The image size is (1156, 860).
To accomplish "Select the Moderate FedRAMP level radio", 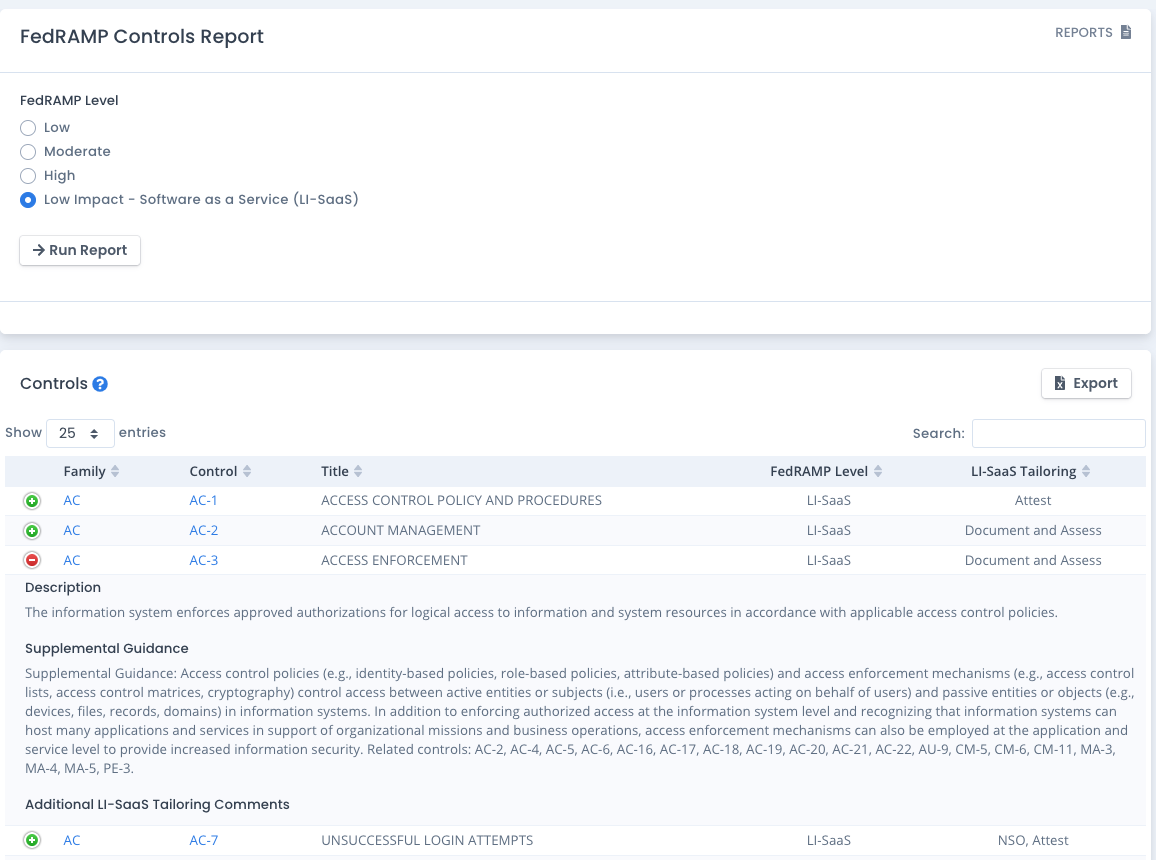I will (28, 152).
